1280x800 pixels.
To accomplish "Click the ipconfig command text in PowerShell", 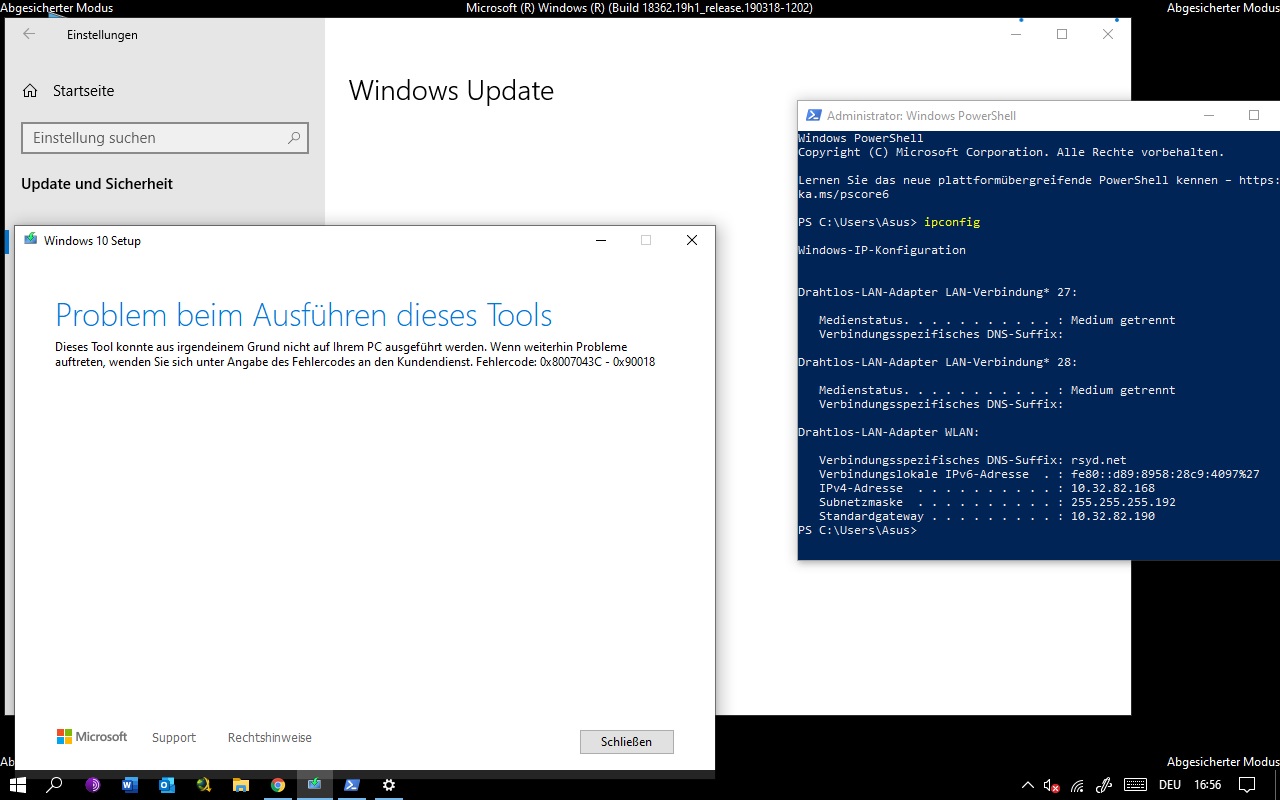I will tap(952, 222).
